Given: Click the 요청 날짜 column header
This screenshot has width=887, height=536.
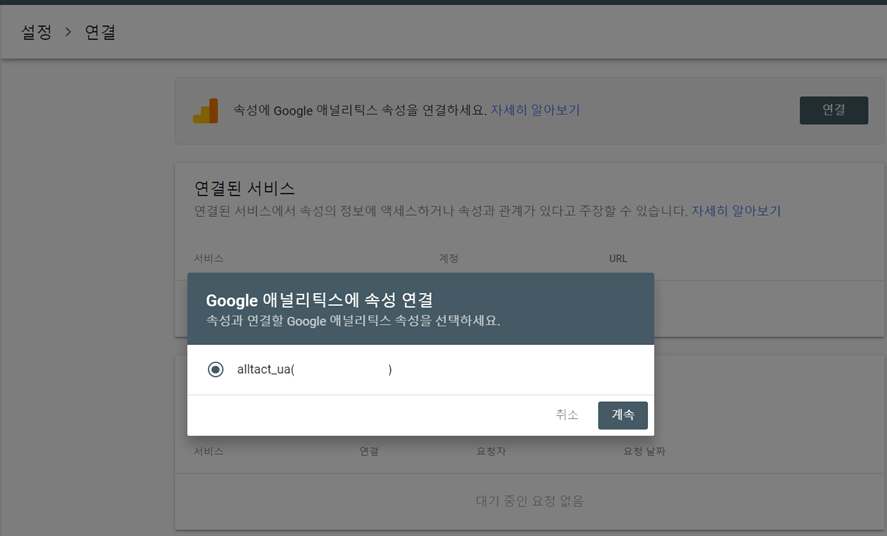Looking at the screenshot, I should pos(644,451).
